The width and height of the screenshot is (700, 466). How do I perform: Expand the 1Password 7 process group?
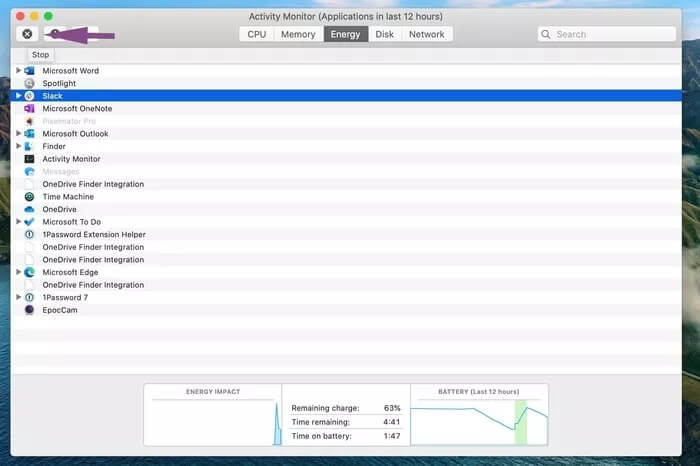click(x=19, y=297)
